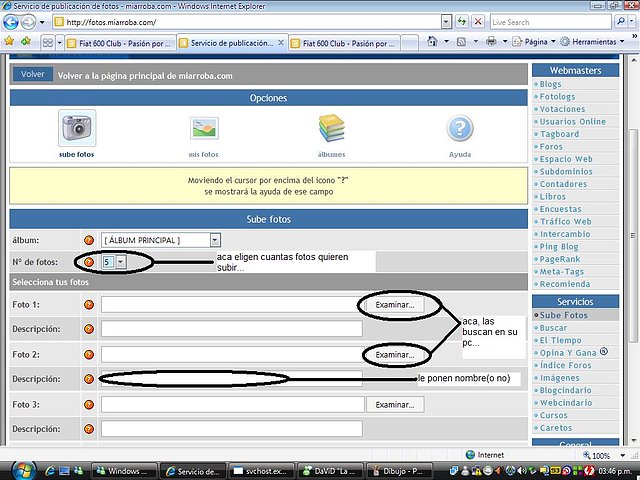The width and height of the screenshot is (640, 480).
Task: Open the zoom level 100% dropdown
Action: 623,455
